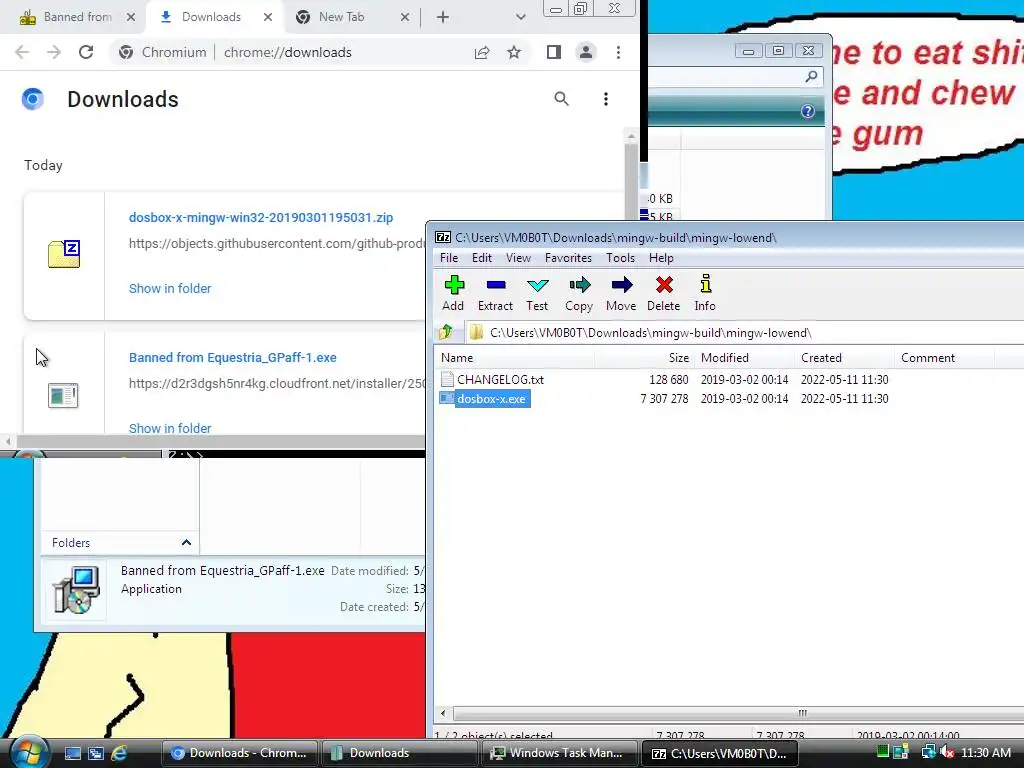Viewport: 1024px width, 768px height.
Task: Open the View menu in 7-Zip
Action: pos(519,258)
